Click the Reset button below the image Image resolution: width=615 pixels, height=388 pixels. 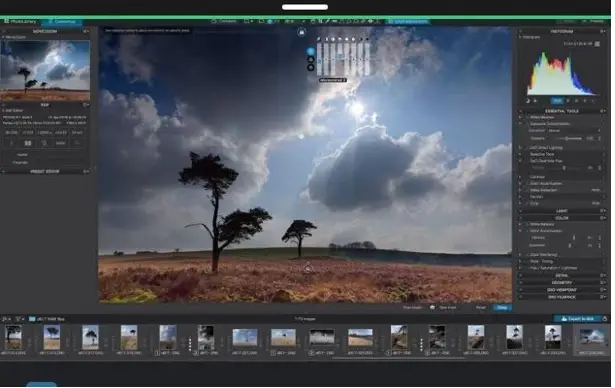point(481,308)
